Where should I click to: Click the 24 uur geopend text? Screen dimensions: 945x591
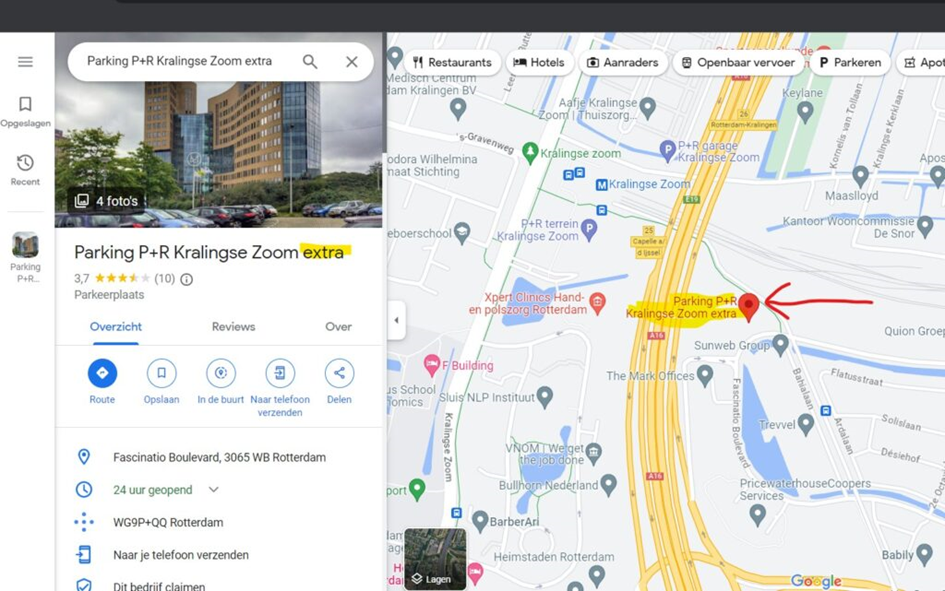click(152, 490)
